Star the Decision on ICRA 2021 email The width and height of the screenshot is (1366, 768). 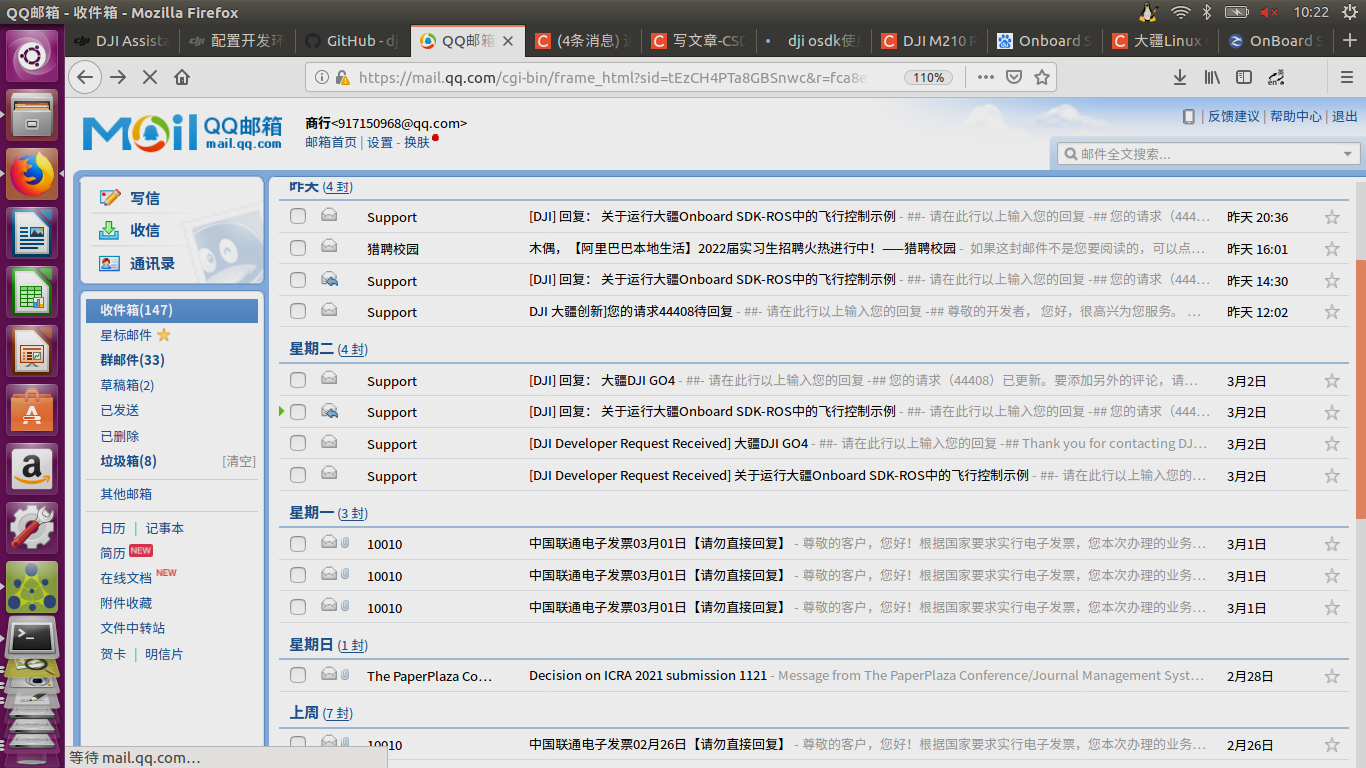(x=1332, y=676)
